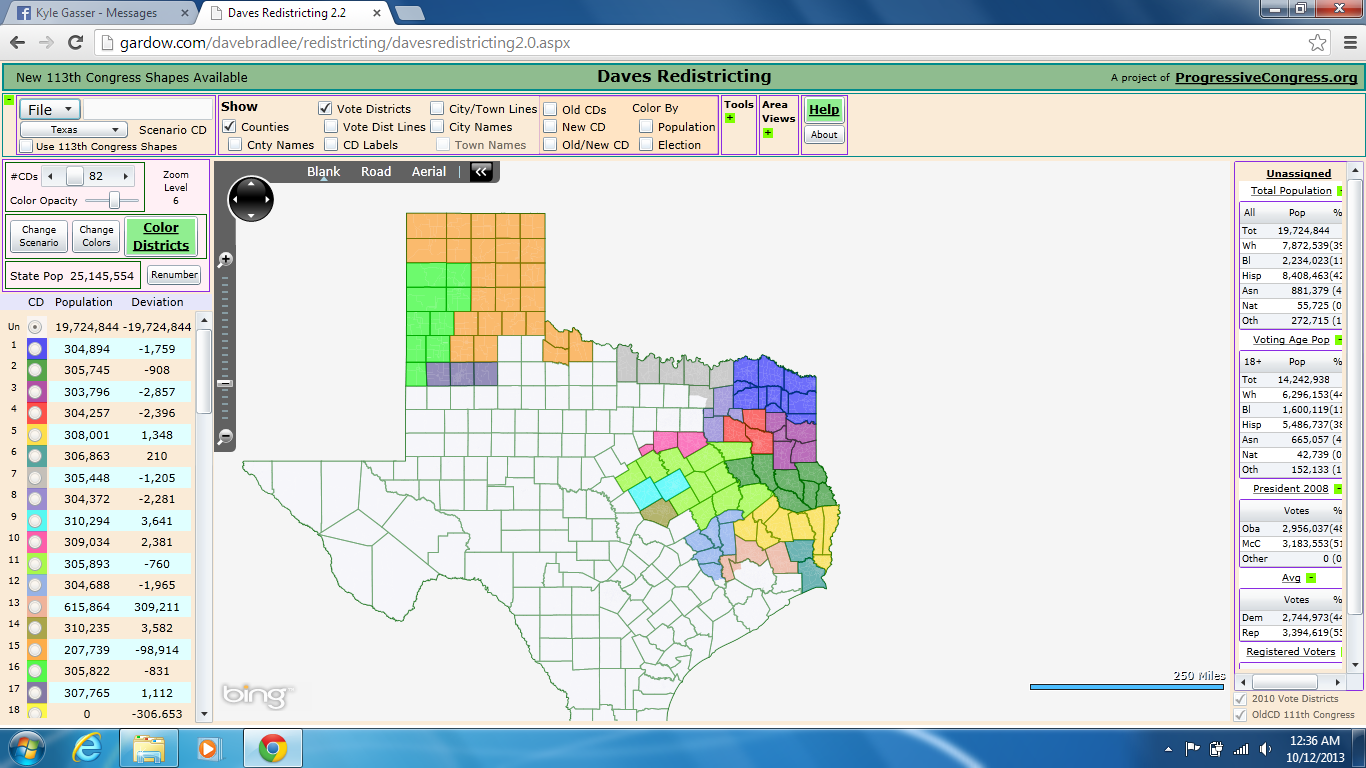Collapse the Avg section
This screenshot has height=768, width=1366.
point(1310,578)
